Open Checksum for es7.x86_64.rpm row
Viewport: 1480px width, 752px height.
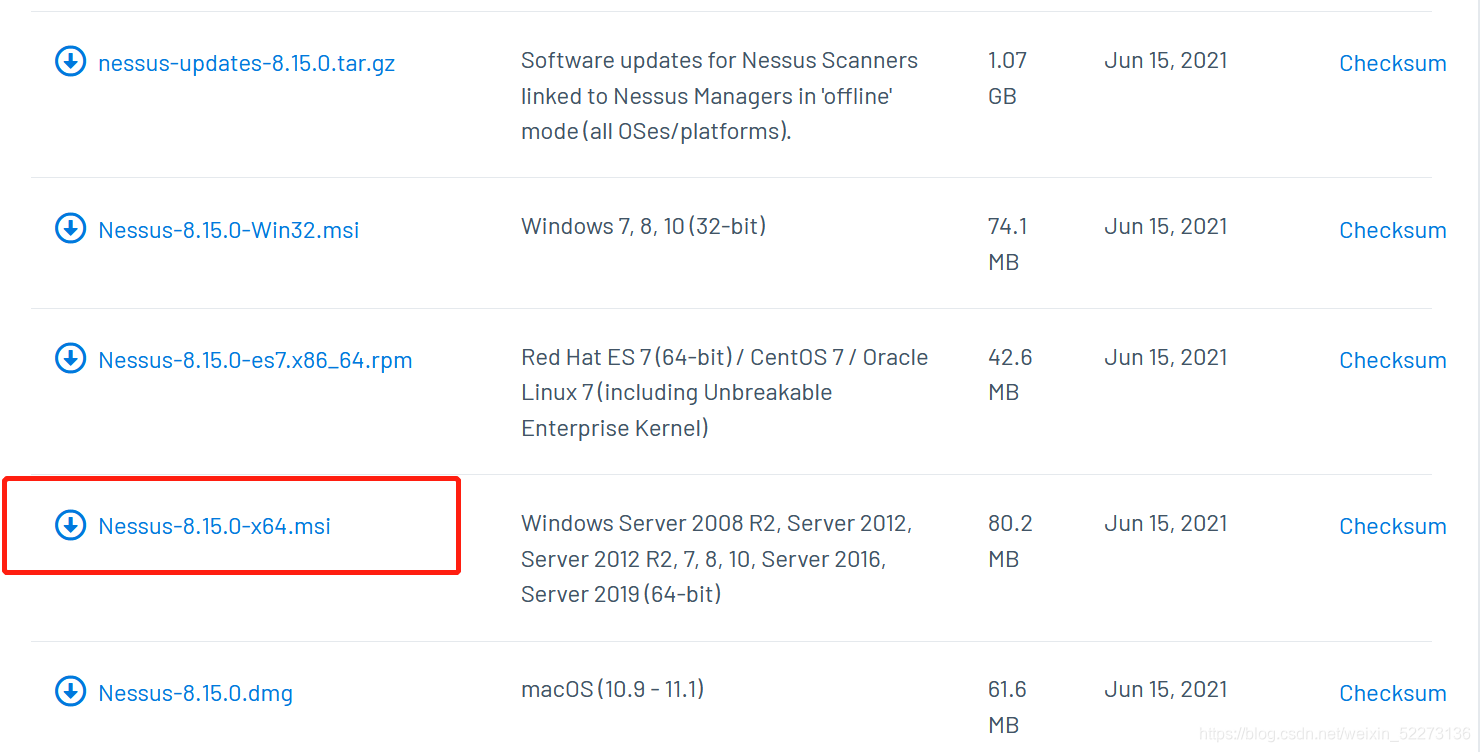[1393, 360]
